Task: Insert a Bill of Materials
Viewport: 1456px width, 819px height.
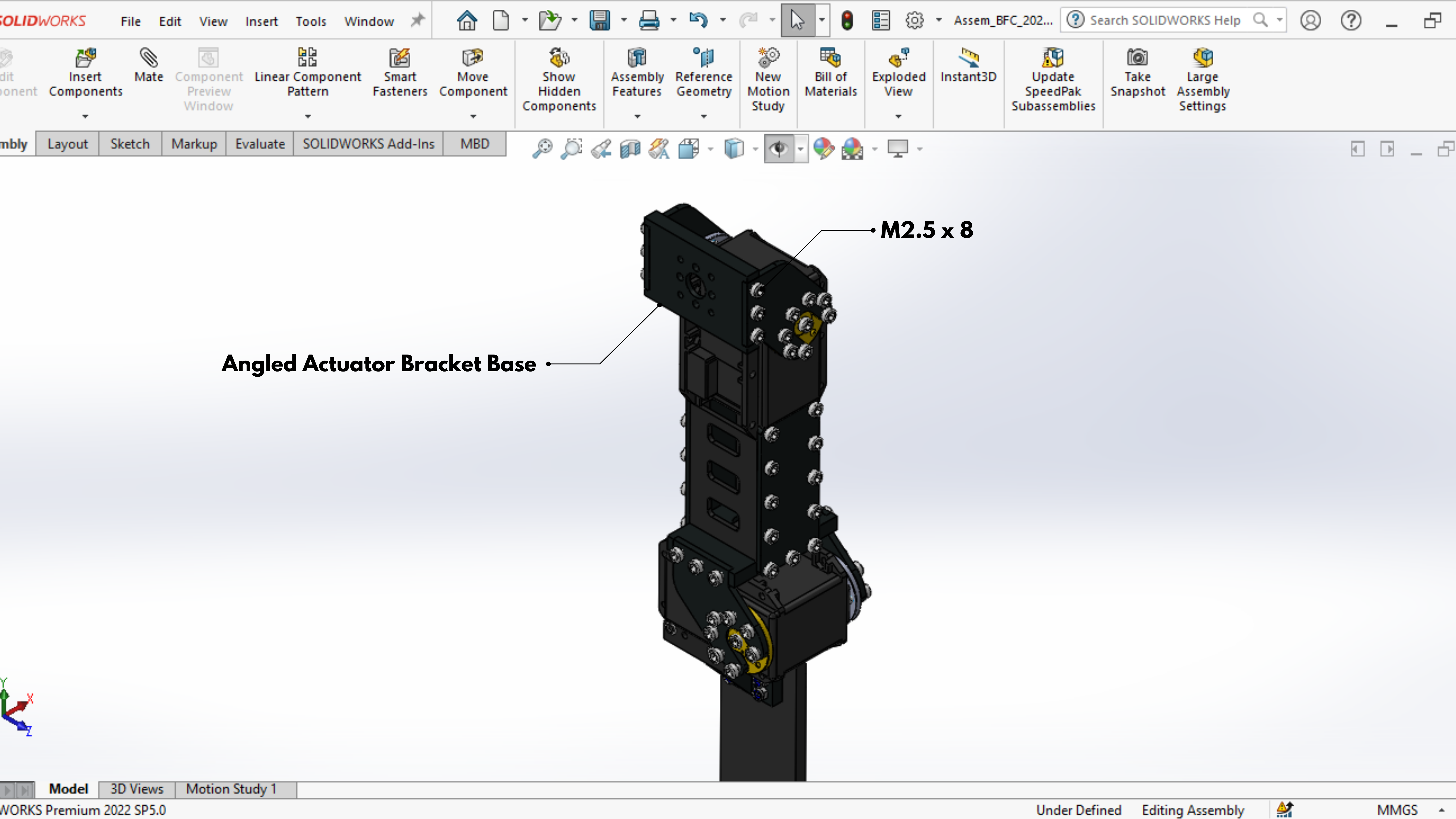Action: 831,72
